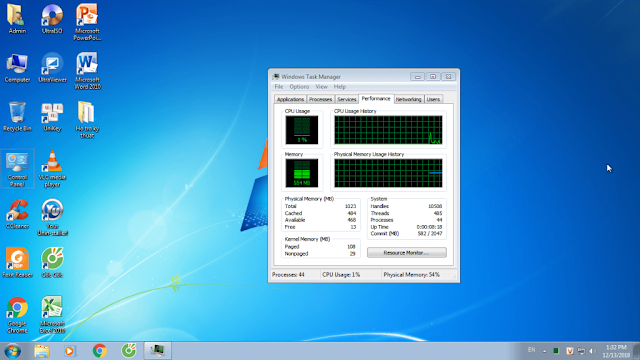Click the Kernel Memory Paged row
Viewport: 640px width, 360px height.
[320, 247]
